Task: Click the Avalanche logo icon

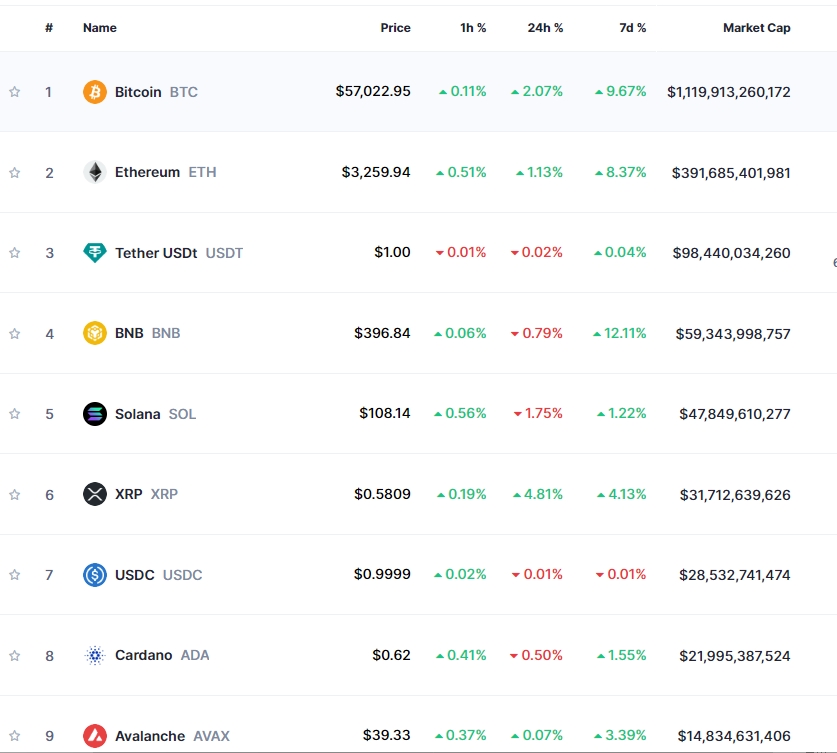Action: tap(94, 736)
